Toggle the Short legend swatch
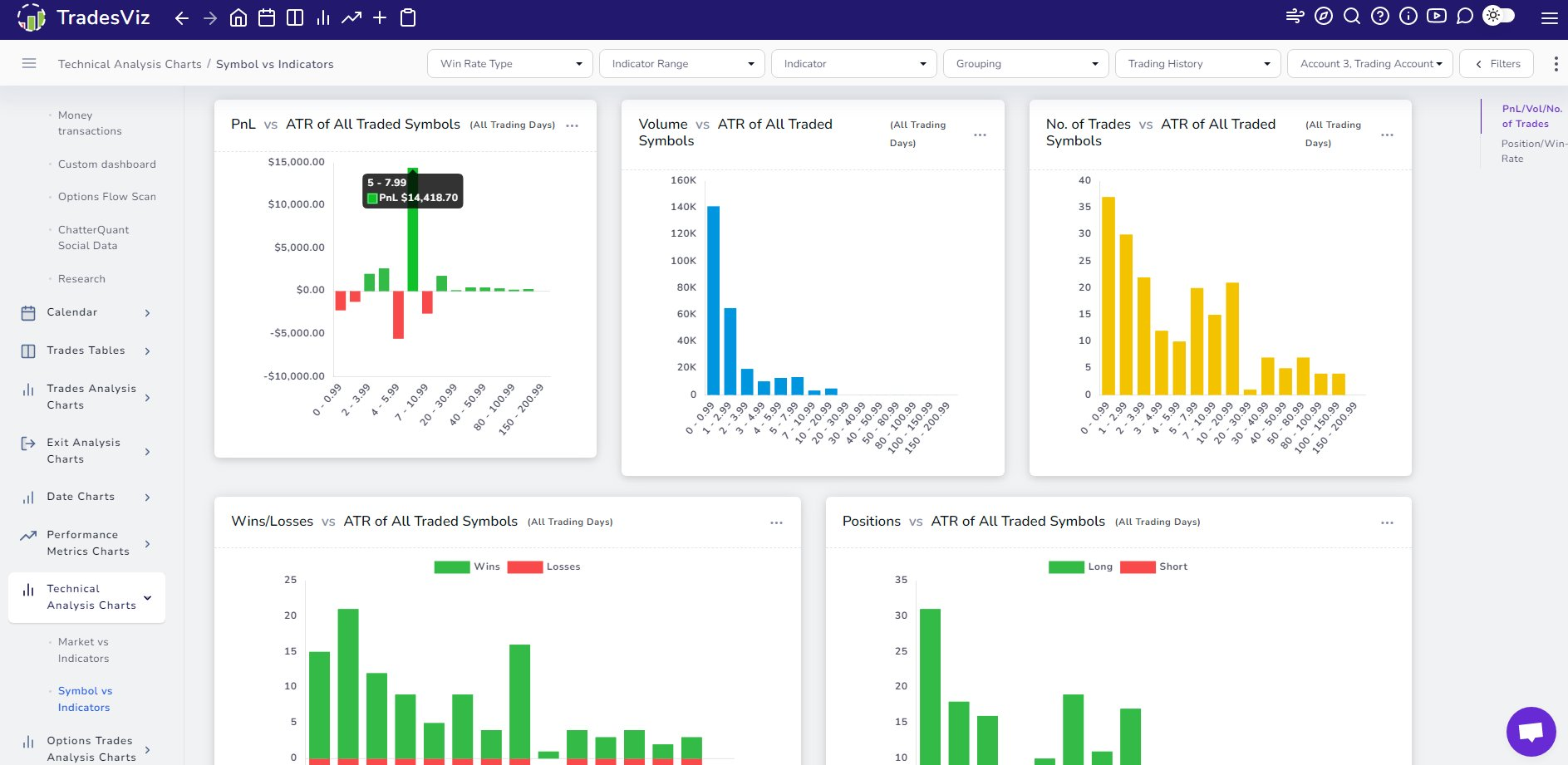Image resolution: width=1568 pixels, height=765 pixels. [1138, 567]
